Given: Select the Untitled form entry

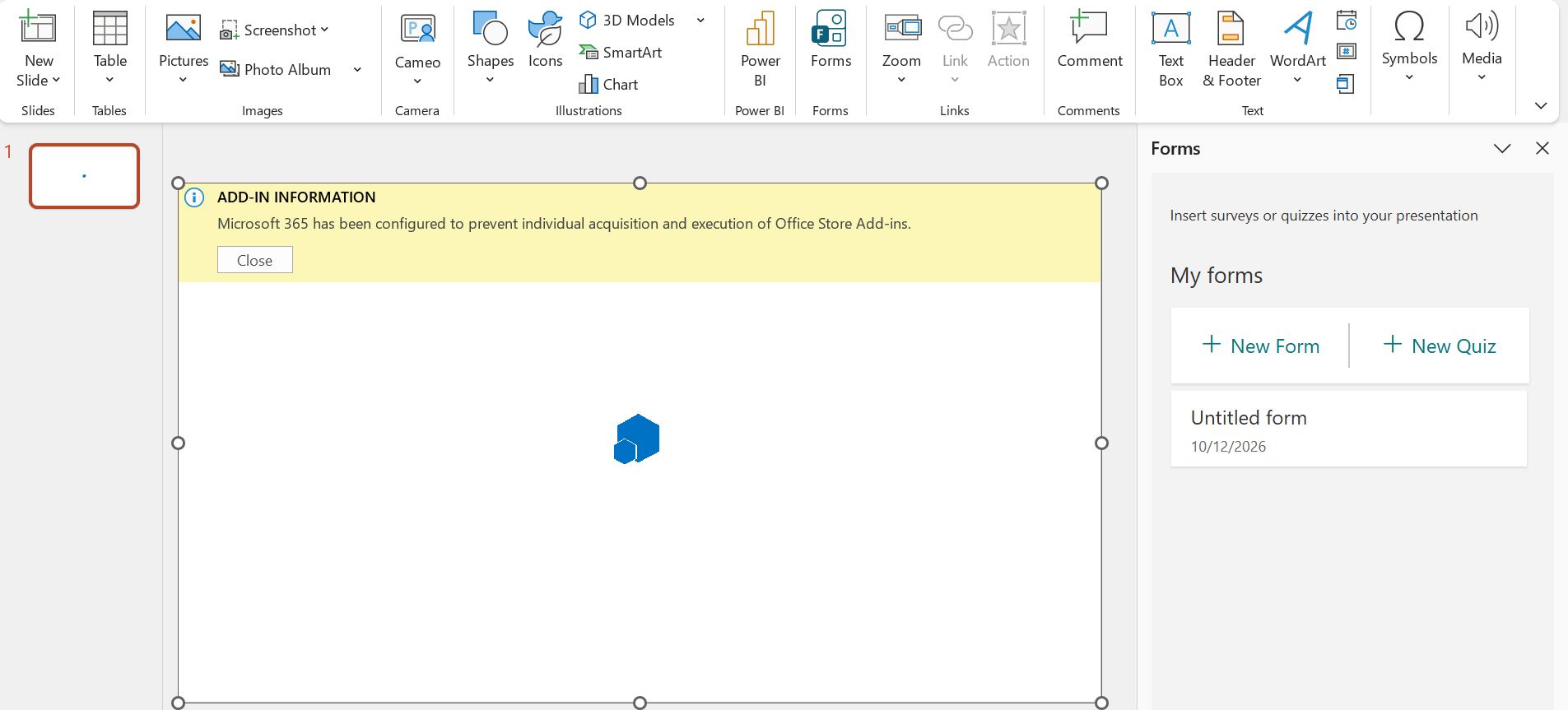Looking at the screenshot, I should pyautogui.click(x=1349, y=429).
